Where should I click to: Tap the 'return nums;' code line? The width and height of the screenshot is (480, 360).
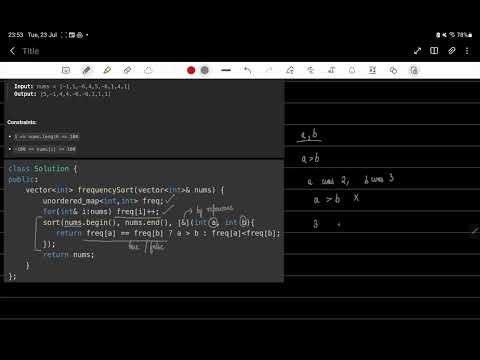tap(69, 255)
